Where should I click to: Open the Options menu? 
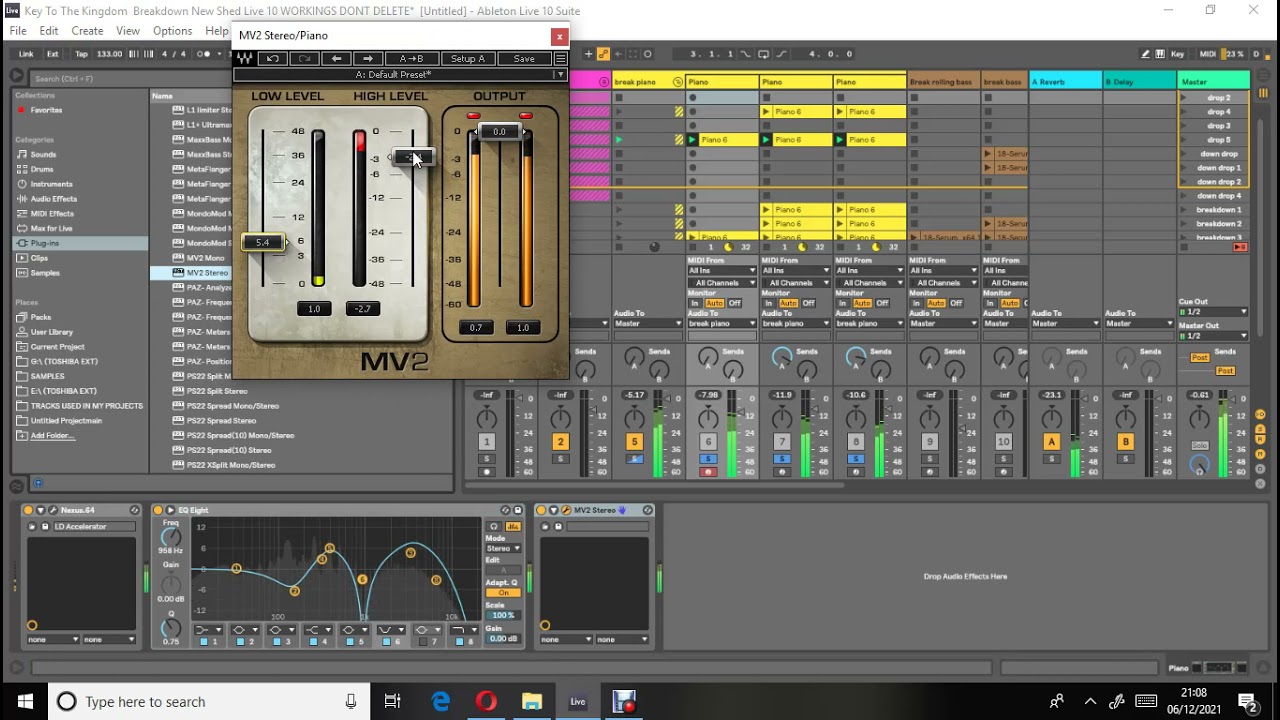(172, 31)
